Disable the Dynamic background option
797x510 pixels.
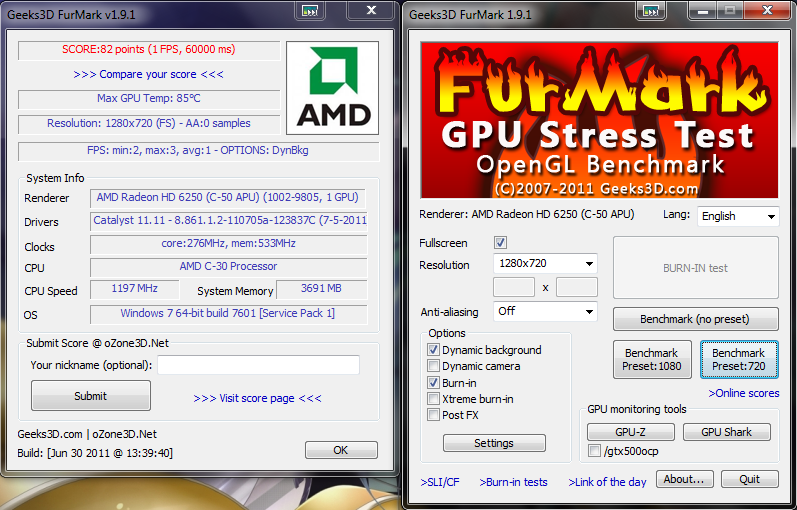click(433, 350)
